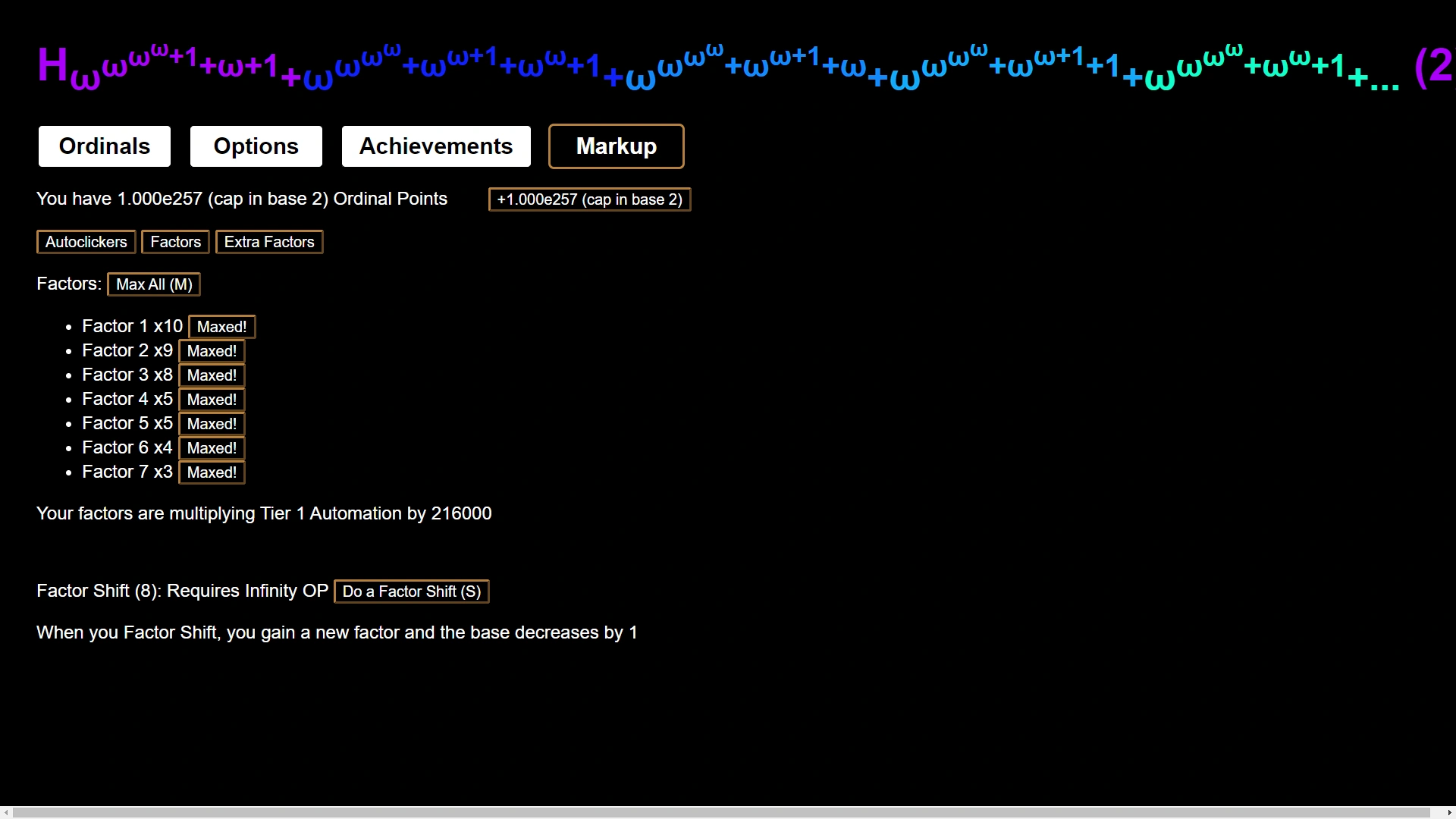1456x819 pixels.
Task: Click the Maxed! button for Factor 4
Action: coord(212,400)
